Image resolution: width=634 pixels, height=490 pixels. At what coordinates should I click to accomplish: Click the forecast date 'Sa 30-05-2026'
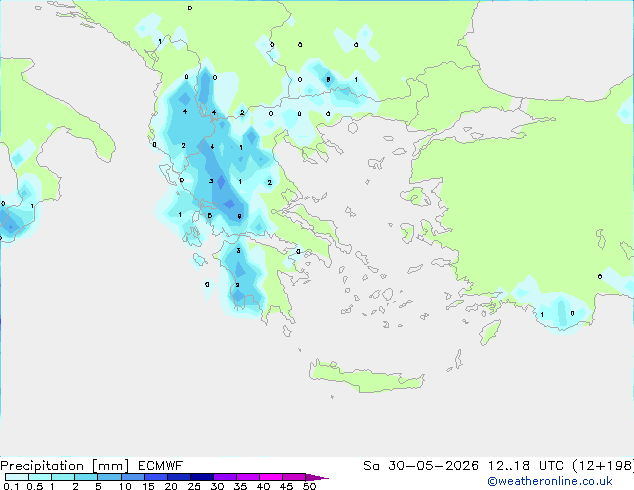[421, 466]
